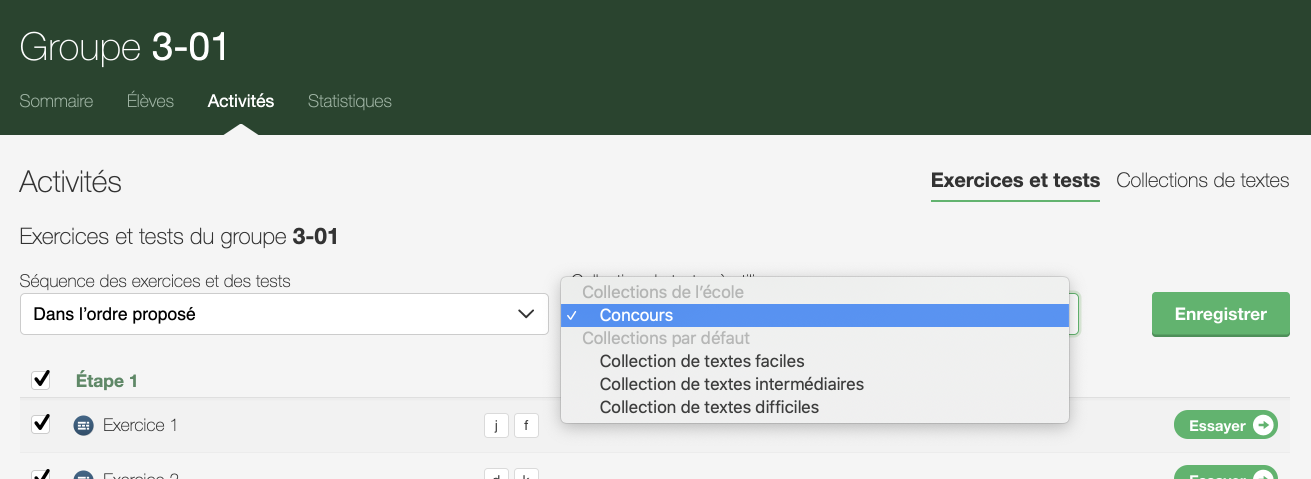Pick 'Collection de textes difficiles' option
Viewport: 1311px width, 479px height.
(709, 407)
